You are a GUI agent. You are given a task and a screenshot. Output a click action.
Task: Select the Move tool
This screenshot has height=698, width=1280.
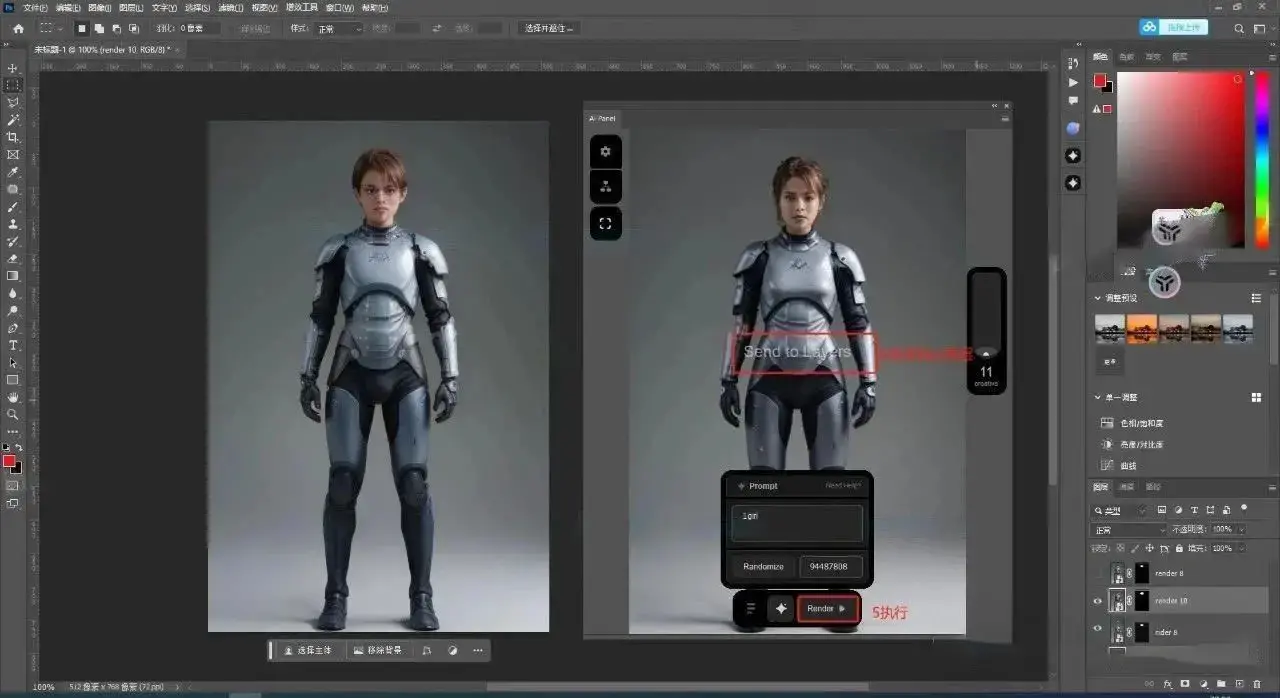(13, 68)
